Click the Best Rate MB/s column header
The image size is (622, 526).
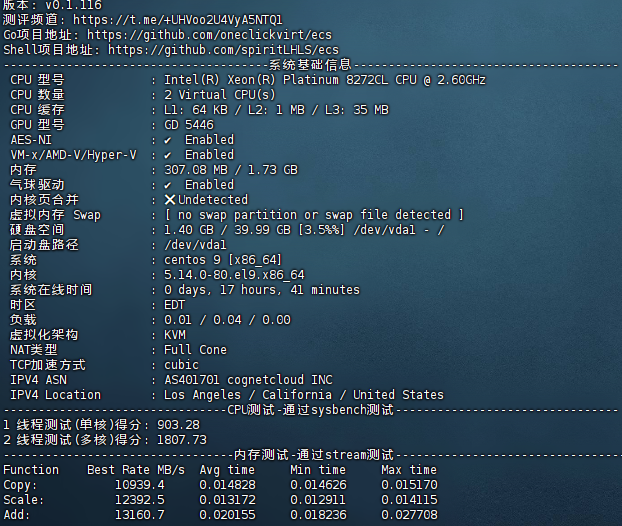[x=134, y=470]
